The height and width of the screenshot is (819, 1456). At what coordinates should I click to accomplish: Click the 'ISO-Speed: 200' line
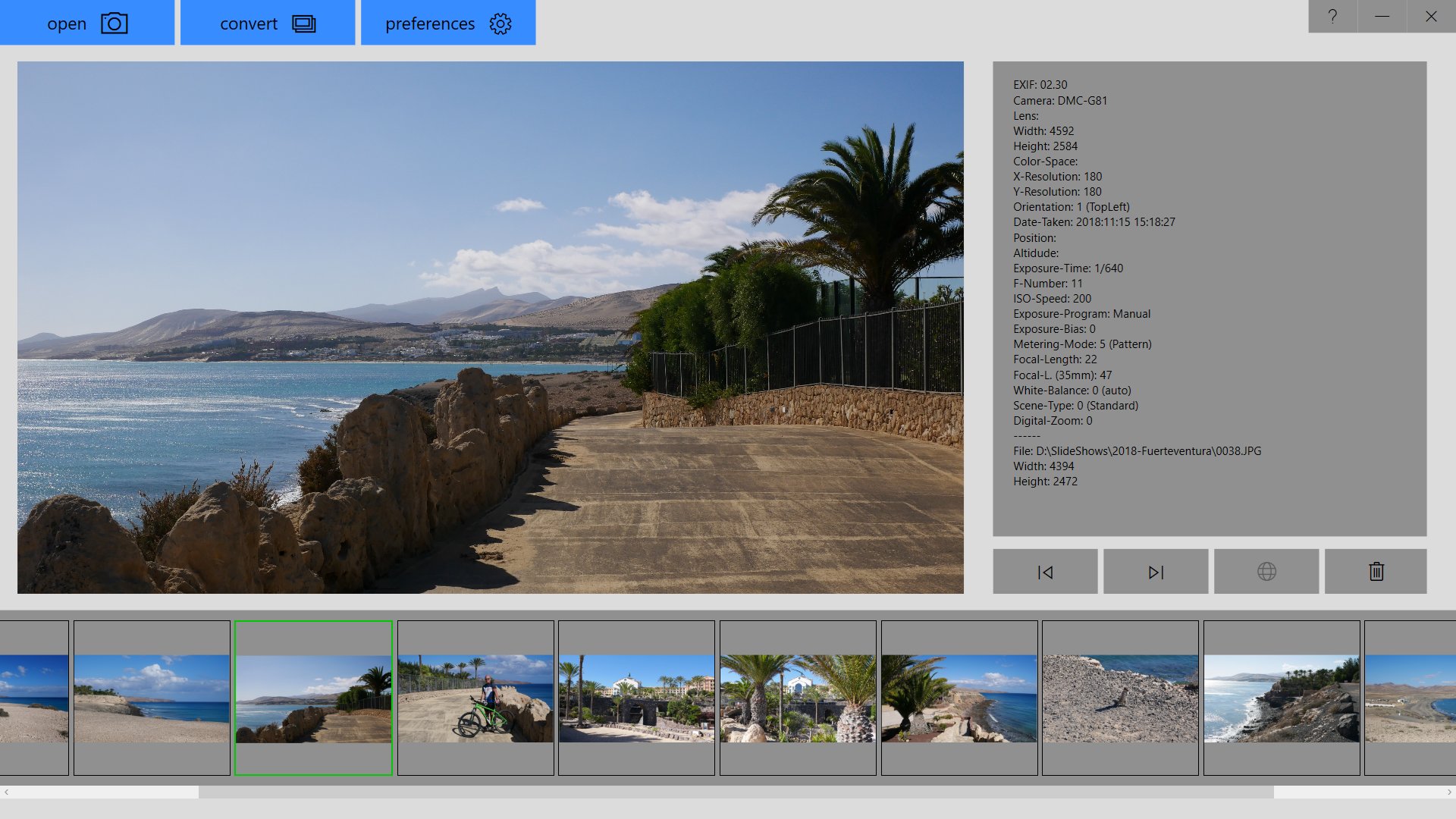click(x=1053, y=299)
